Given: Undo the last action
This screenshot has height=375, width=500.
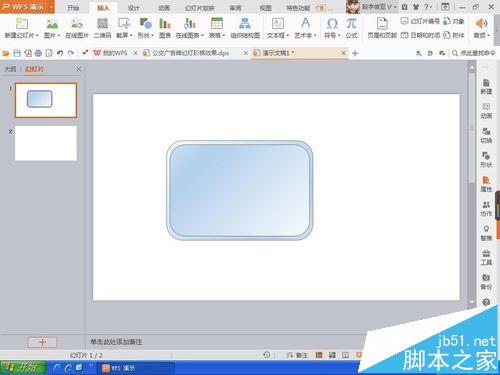Looking at the screenshot, I should [60, 53].
